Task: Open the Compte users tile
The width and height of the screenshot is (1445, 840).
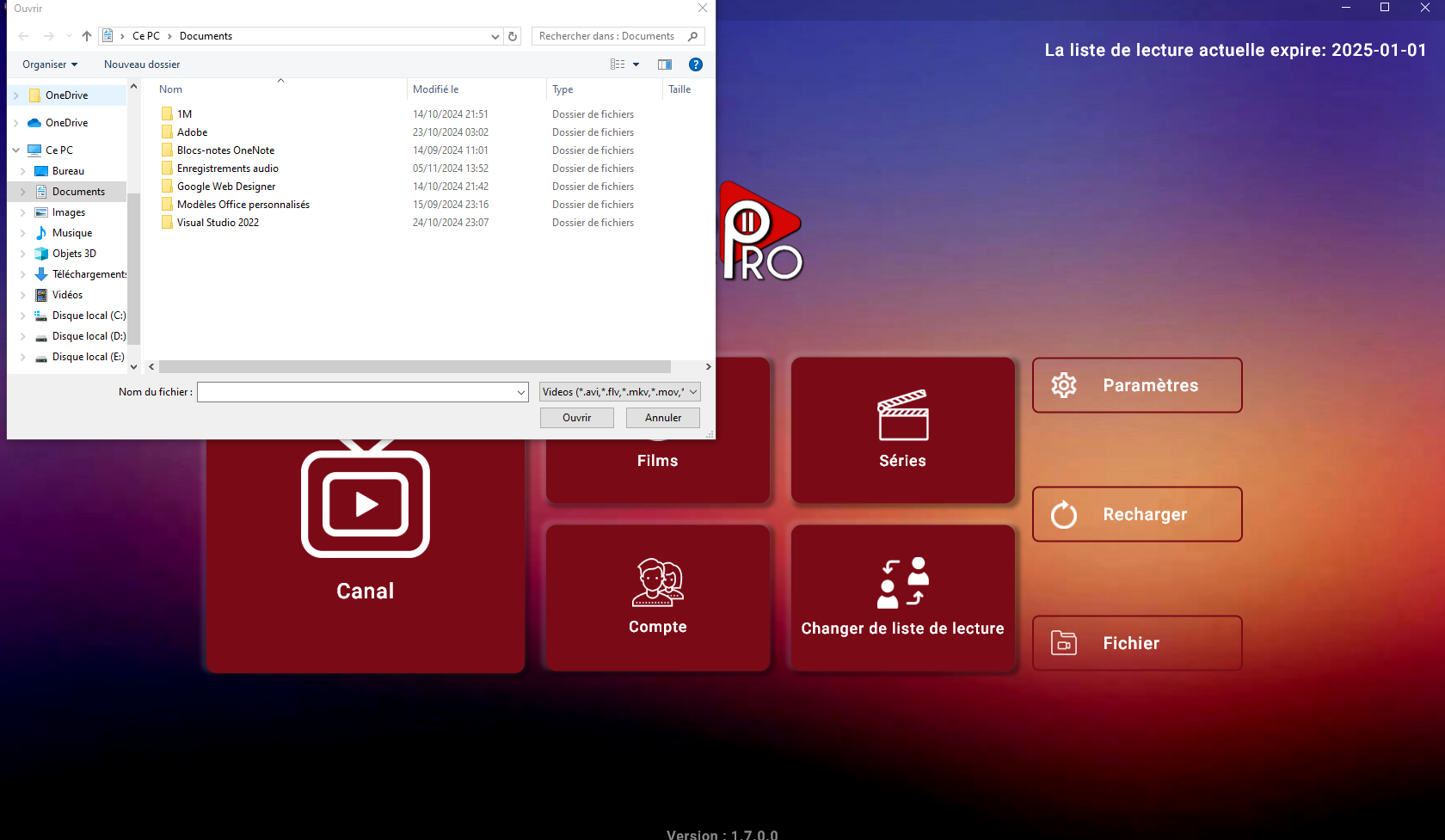Action: point(658,598)
